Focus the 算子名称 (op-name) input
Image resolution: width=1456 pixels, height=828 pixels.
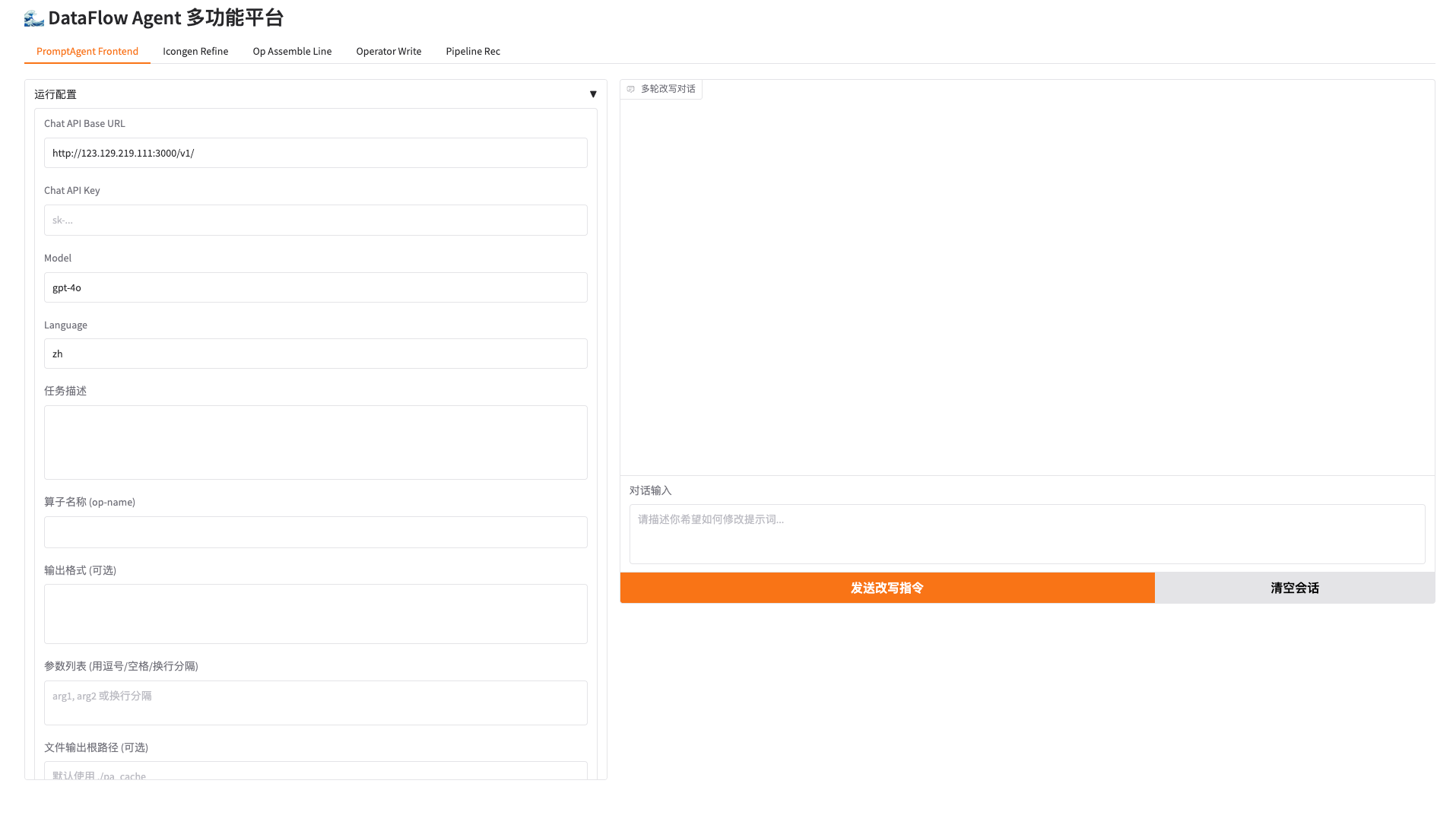pos(316,532)
